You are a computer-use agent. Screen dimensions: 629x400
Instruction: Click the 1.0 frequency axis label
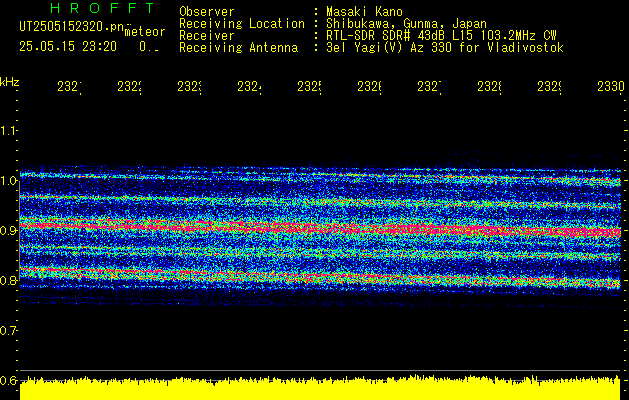pyautogui.click(x=8, y=181)
